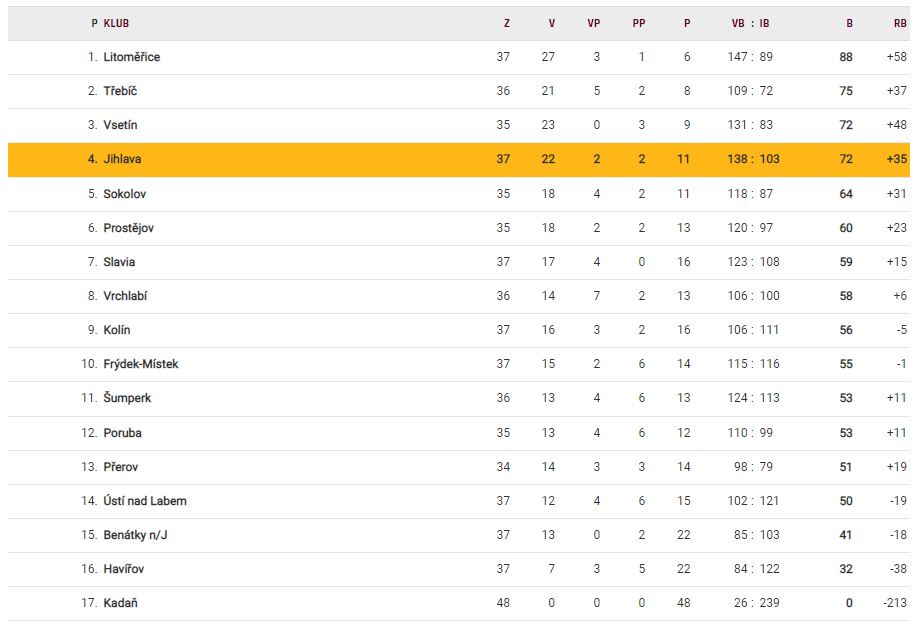Open the Ústí nad Labem link
The image size is (920, 621).
(144, 501)
